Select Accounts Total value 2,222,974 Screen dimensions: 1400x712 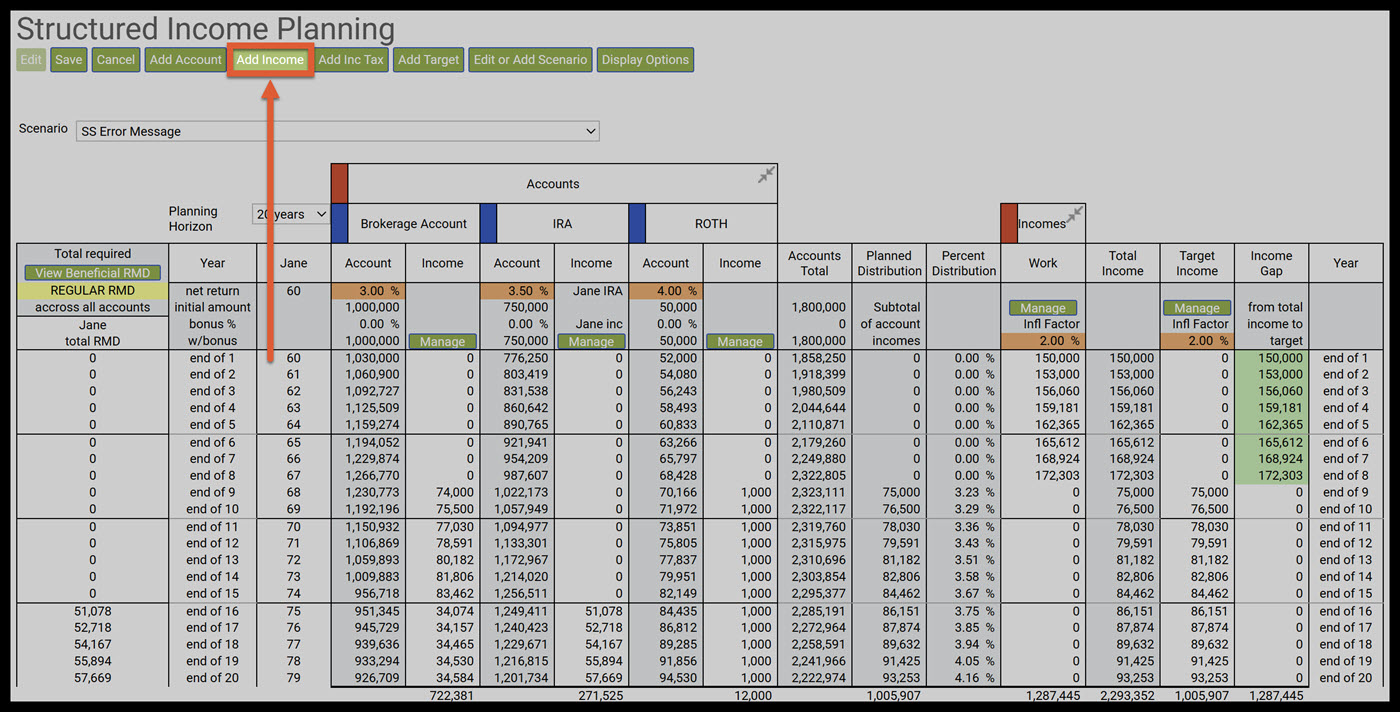818,678
